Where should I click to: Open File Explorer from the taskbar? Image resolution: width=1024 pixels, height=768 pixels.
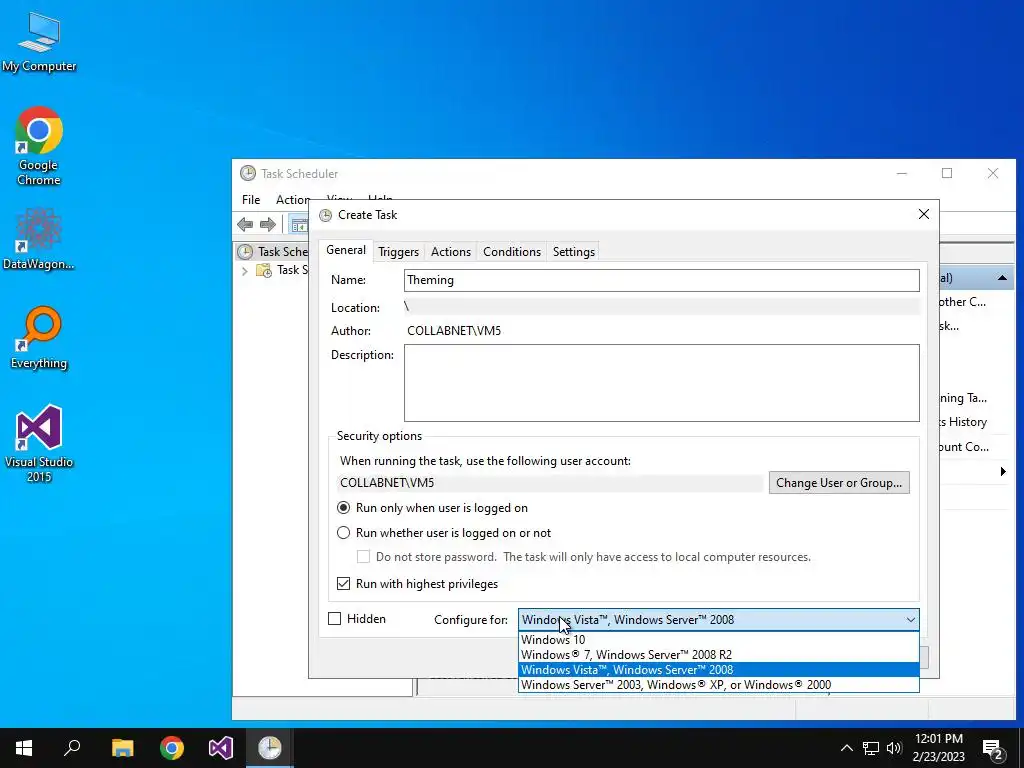click(122, 748)
